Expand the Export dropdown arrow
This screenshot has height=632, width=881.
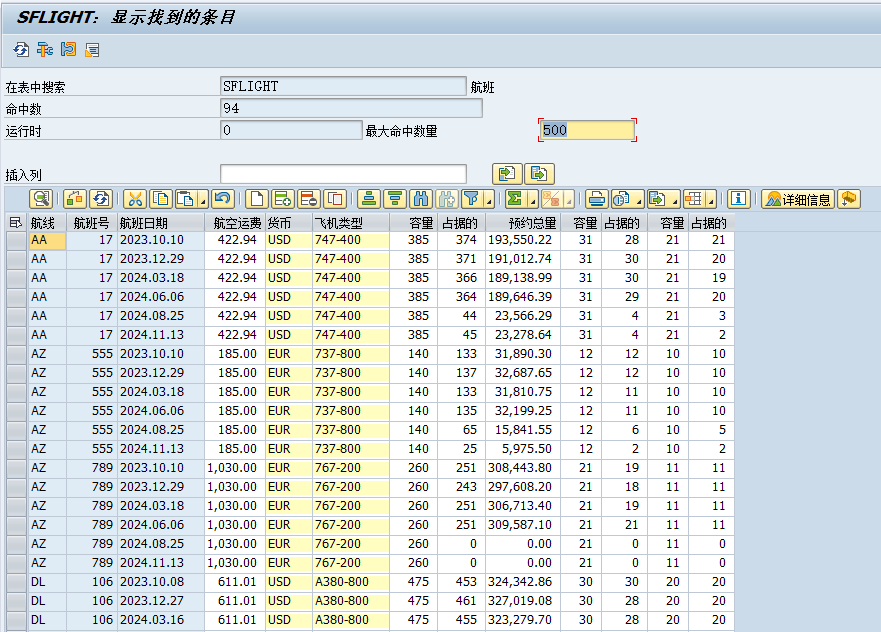click(675, 201)
